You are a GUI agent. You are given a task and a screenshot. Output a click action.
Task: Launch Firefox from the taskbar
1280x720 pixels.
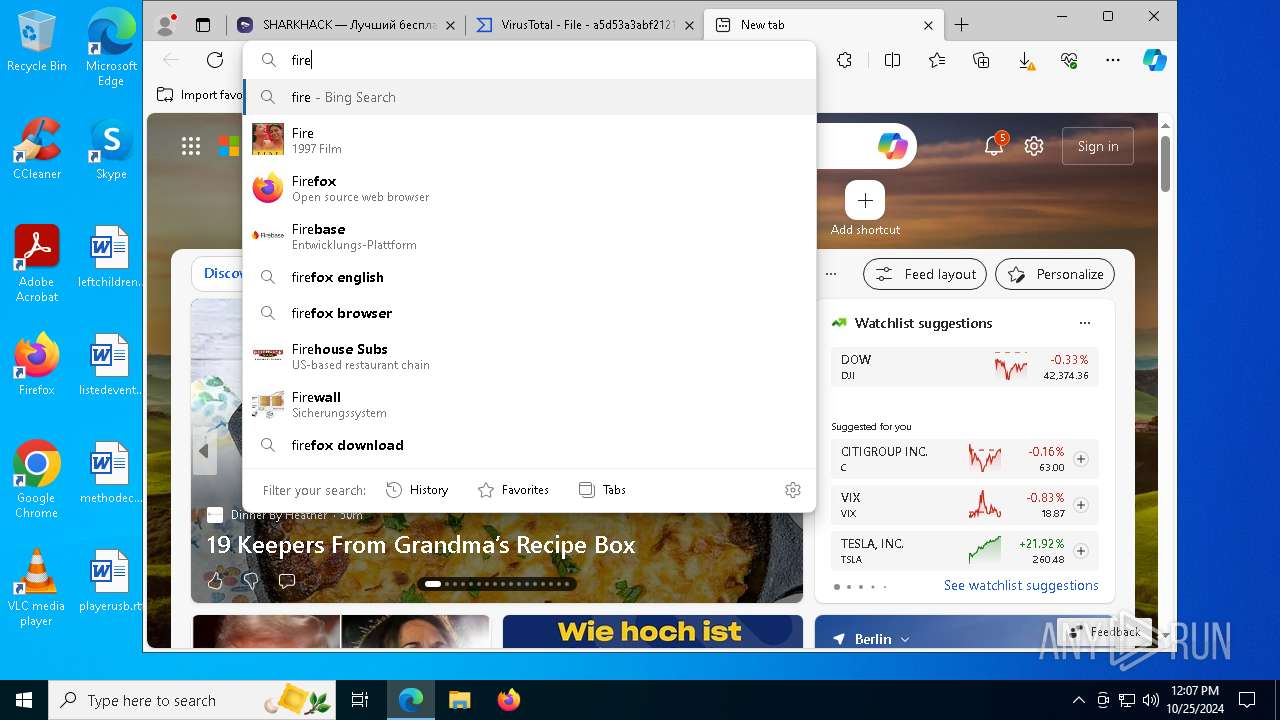point(509,700)
